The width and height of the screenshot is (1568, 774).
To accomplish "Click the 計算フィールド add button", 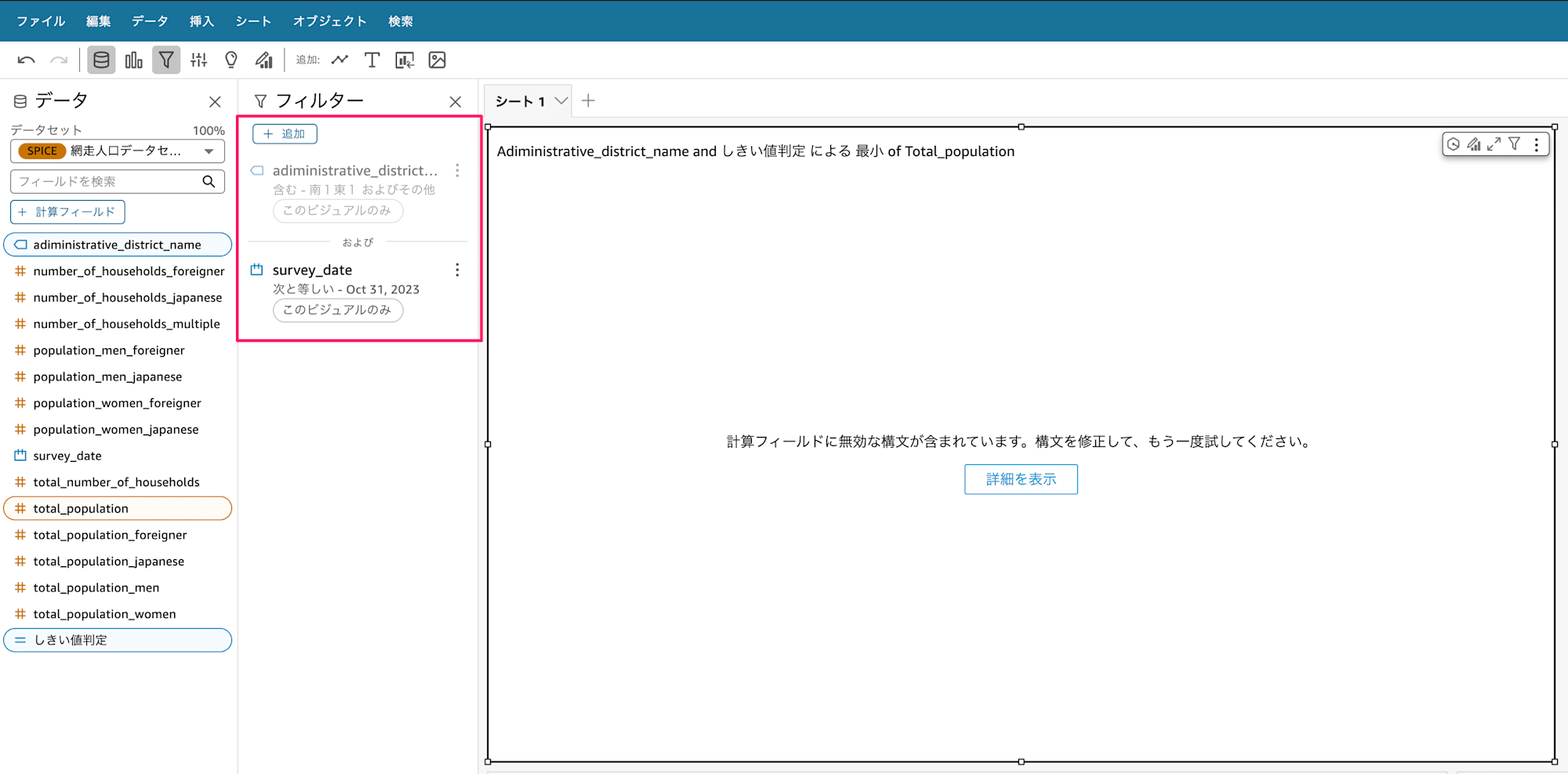I will tap(67, 212).
